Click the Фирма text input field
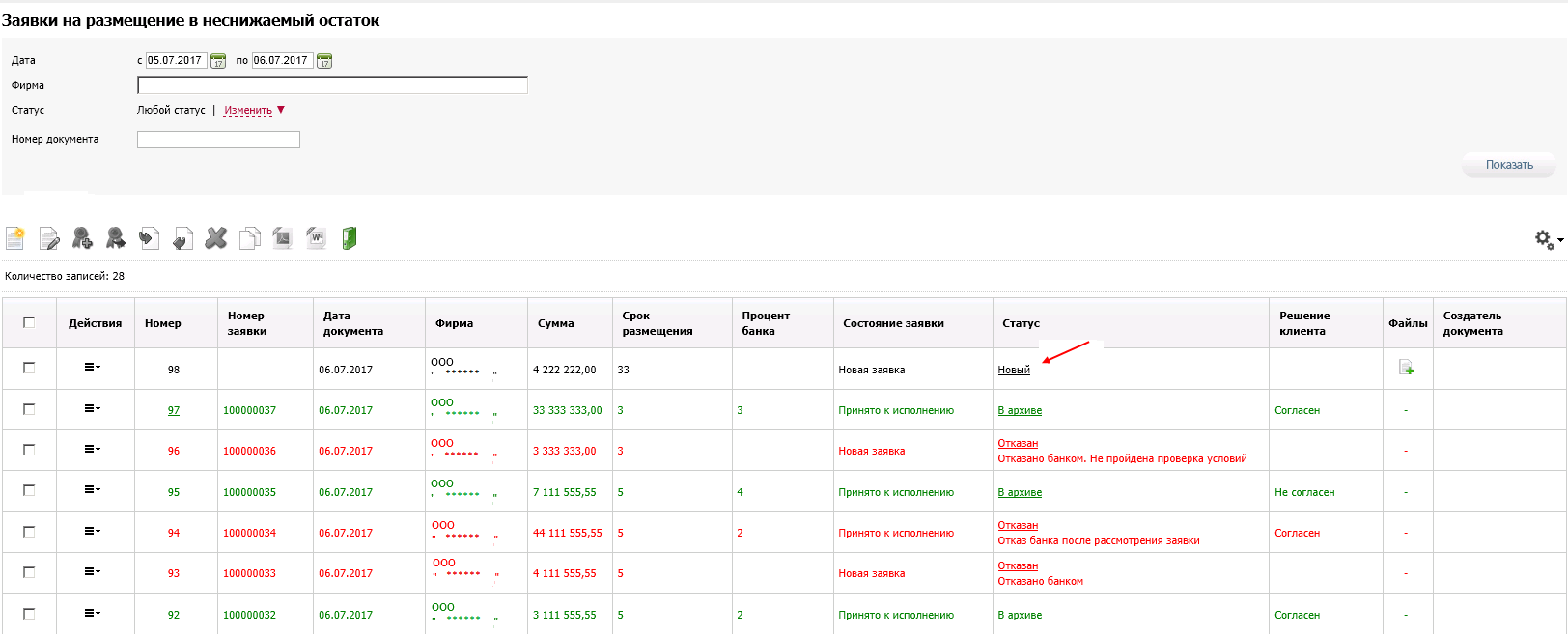1568x634 pixels. 332,85
